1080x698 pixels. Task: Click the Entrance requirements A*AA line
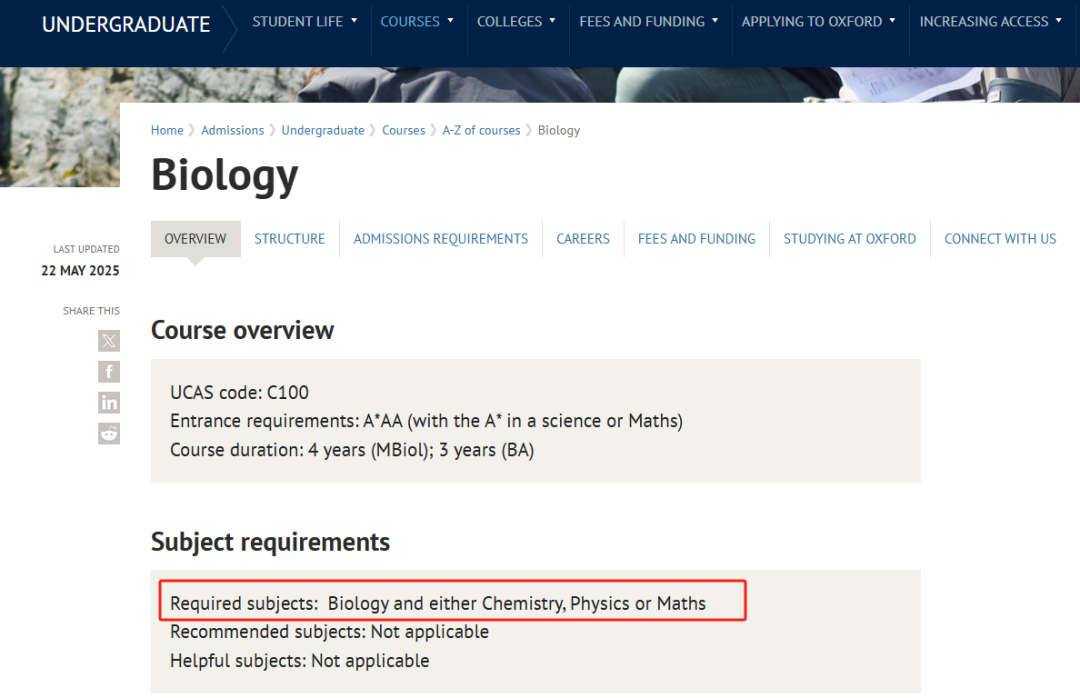point(426,421)
